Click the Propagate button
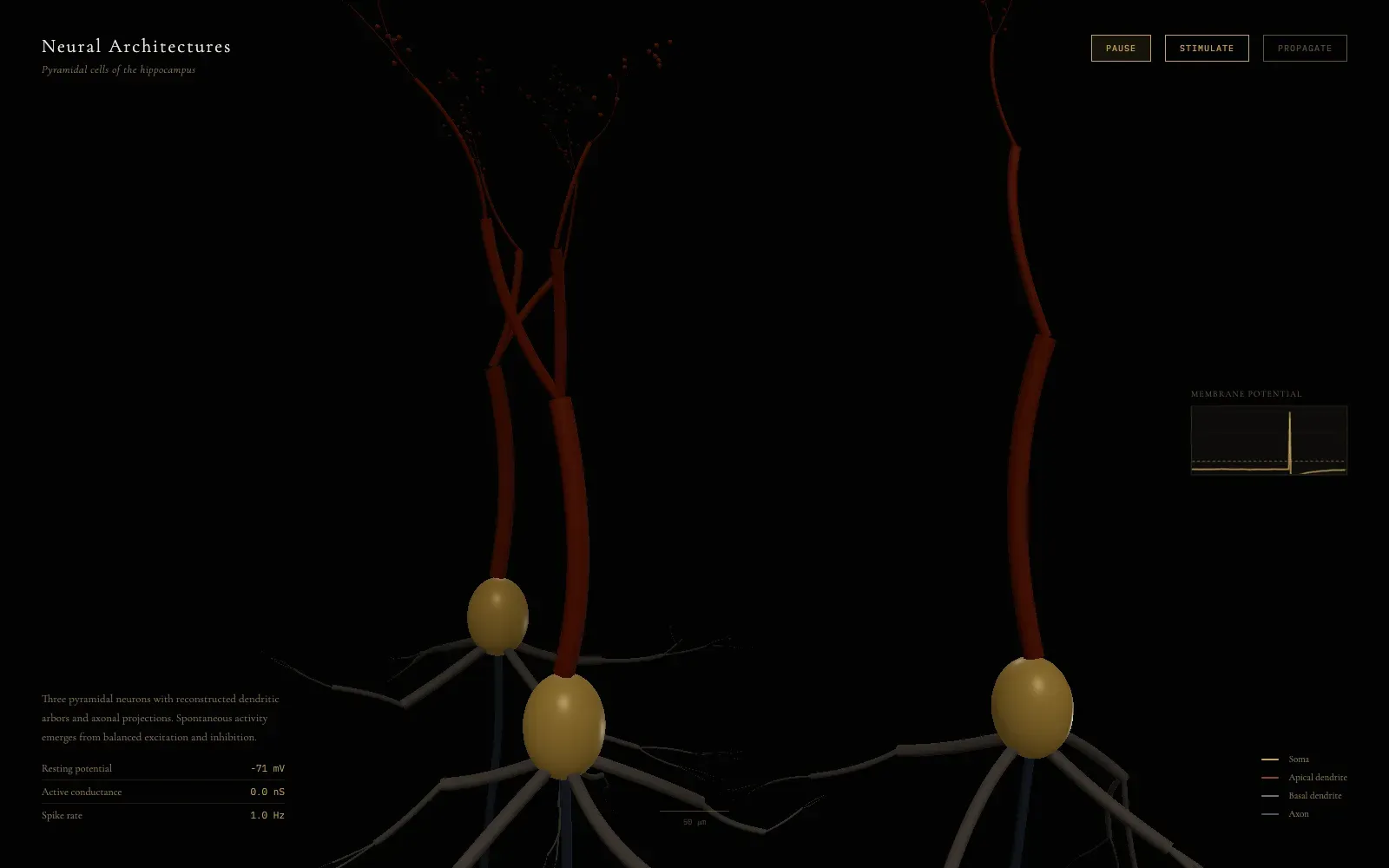Viewport: 1389px width, 868px height. tap(1305, 48)
